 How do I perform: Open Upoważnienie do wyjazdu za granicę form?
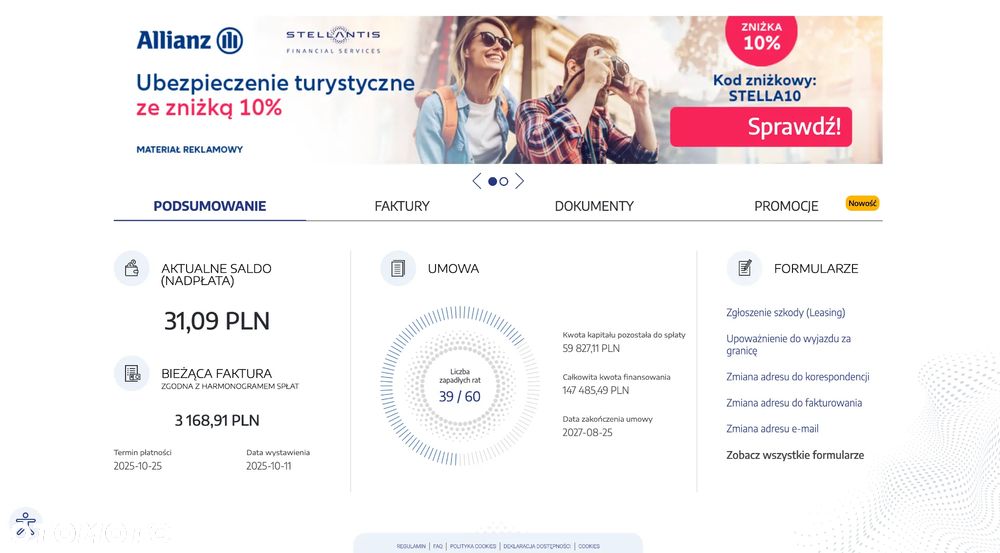(x=788, y=344)
